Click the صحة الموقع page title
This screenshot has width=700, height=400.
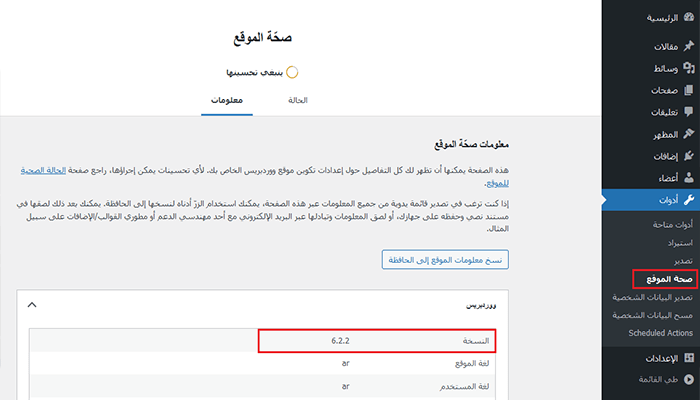coord(262,37)
